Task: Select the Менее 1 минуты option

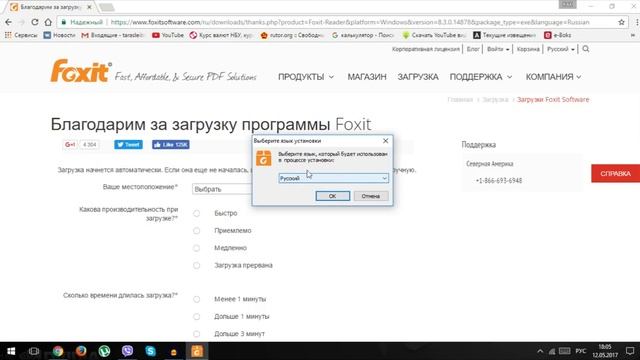Action: [x=196, y=299]
